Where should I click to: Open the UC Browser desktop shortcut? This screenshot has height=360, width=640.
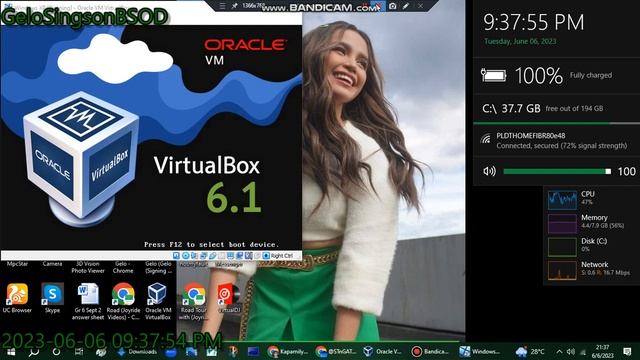(x=17, y=298)
